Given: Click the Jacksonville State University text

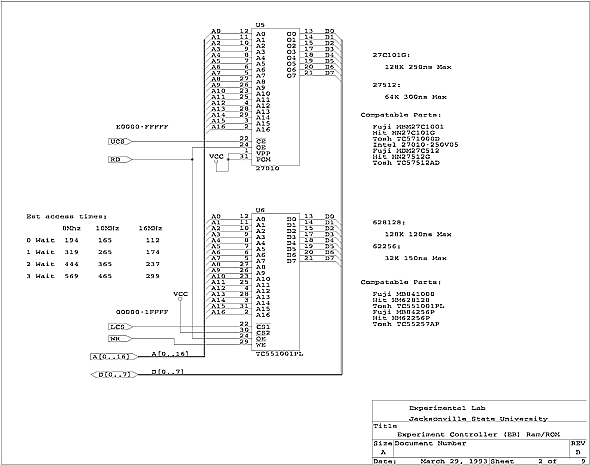Looking at the screenshot, I should (x=478, y=419).
